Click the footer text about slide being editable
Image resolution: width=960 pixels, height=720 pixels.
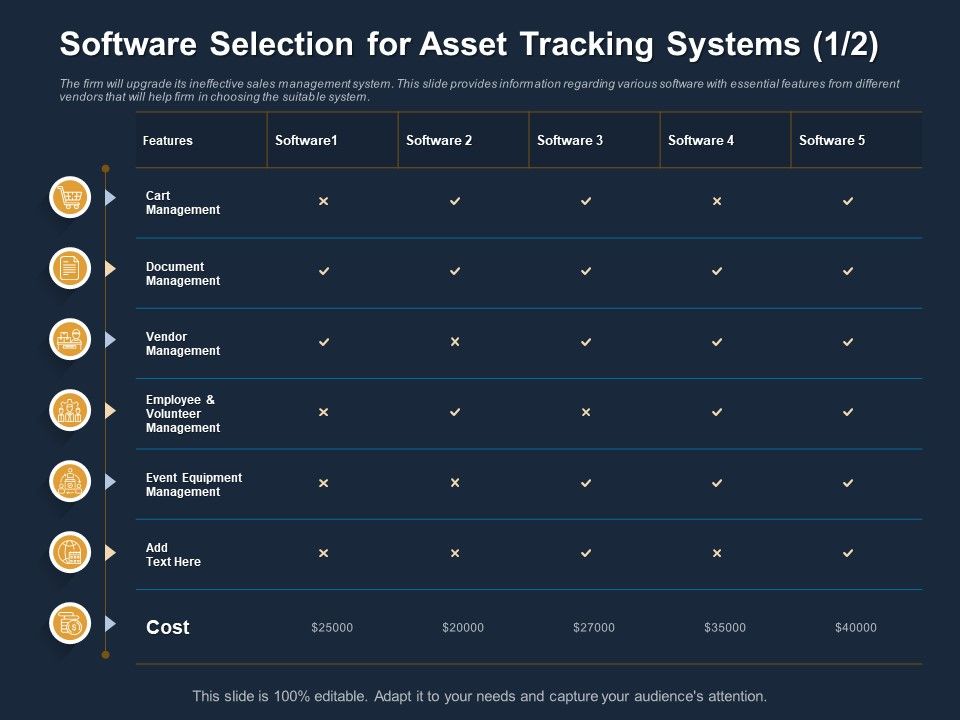click(x=479, y=696)
